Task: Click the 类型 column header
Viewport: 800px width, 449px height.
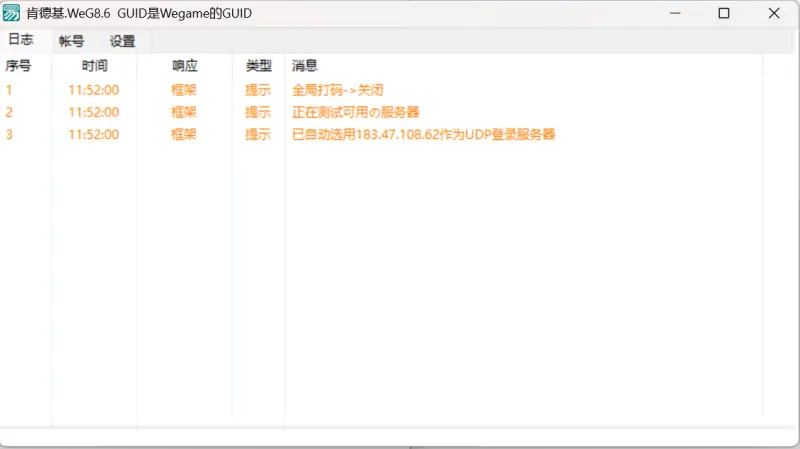Action: [258, 66]
